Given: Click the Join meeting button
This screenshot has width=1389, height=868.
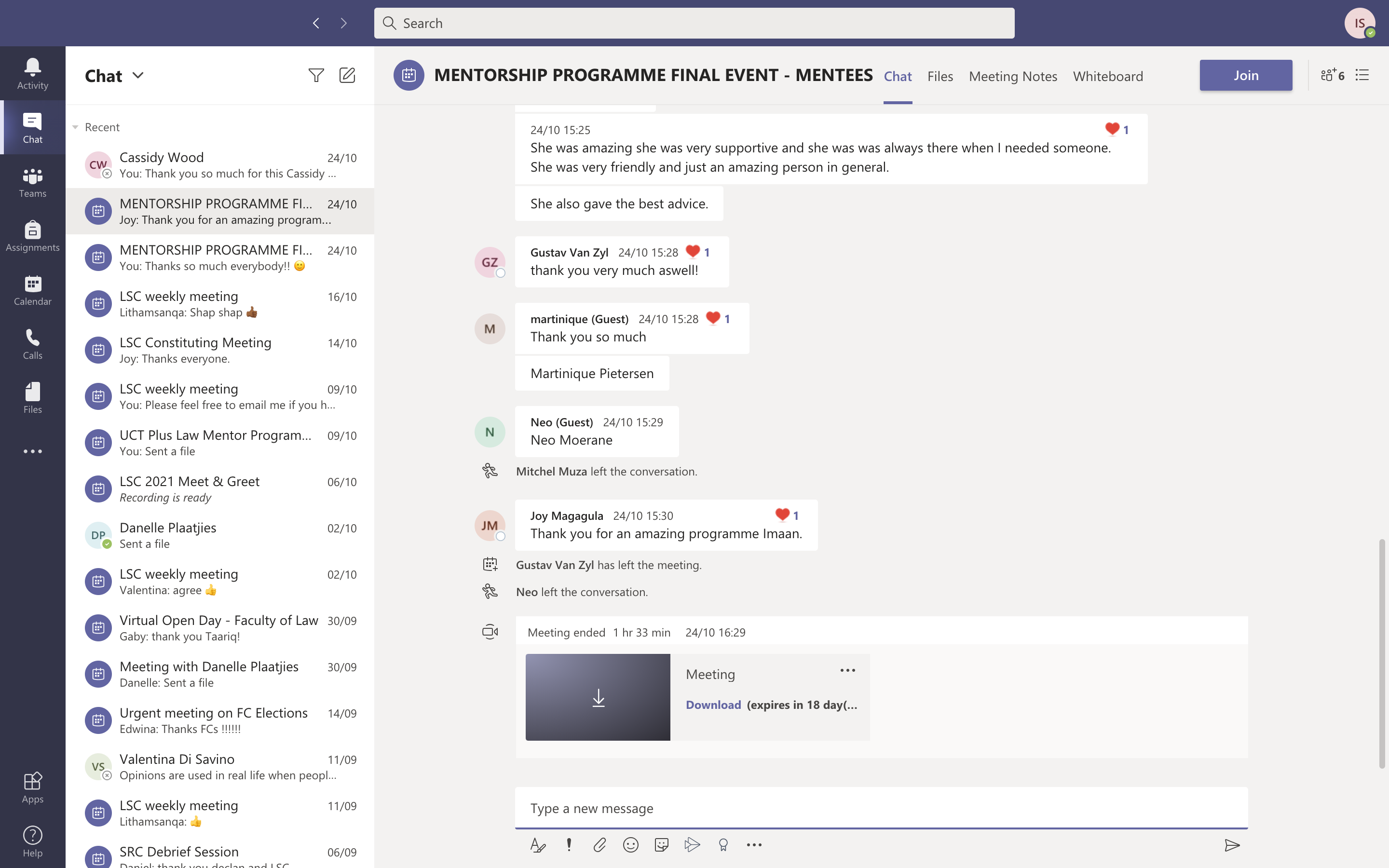Looking at the screenshot, I should click(1245, 75).
